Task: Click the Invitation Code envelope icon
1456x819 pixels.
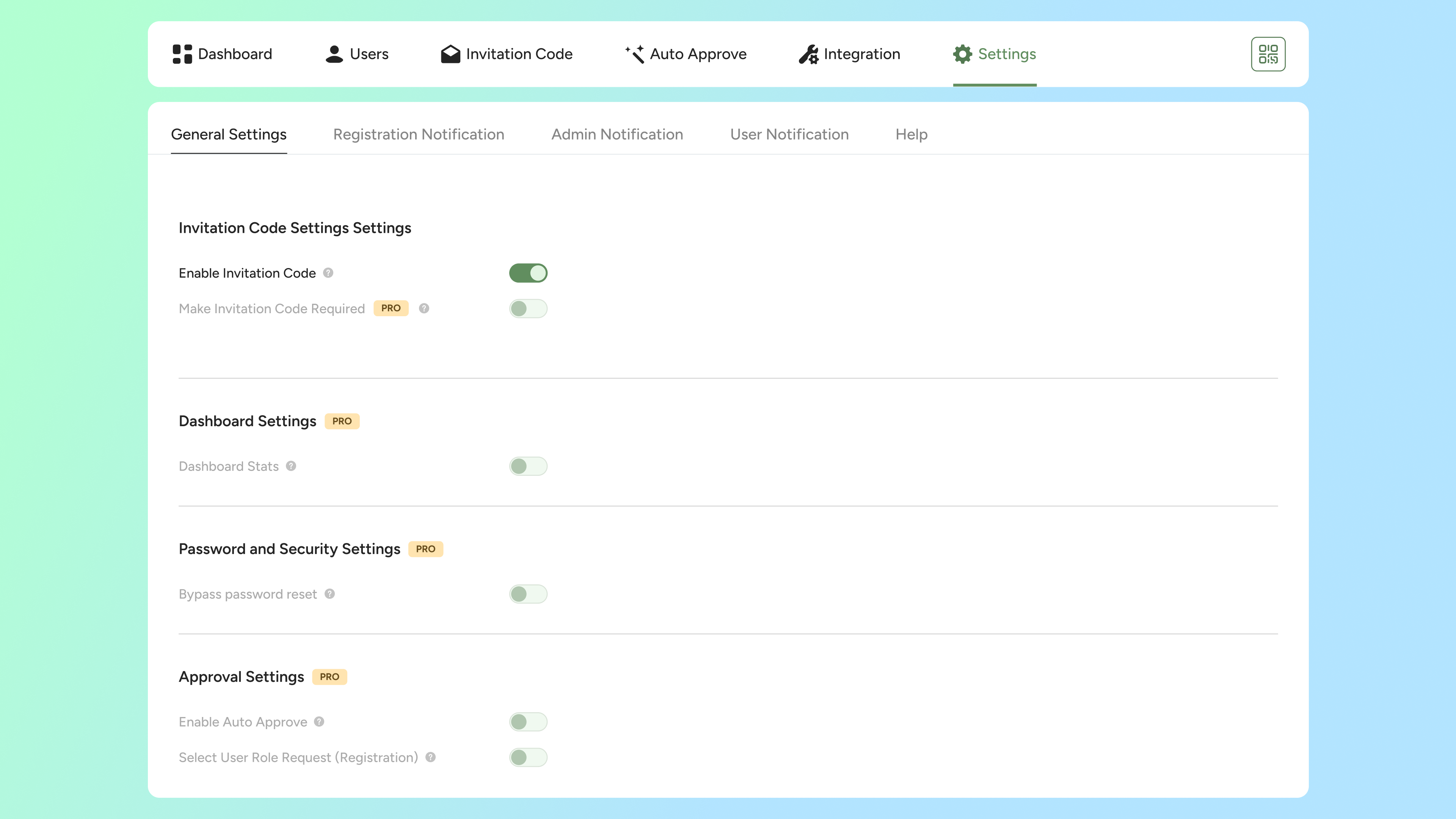Action: pyautogui.click(x=450, y=54)
